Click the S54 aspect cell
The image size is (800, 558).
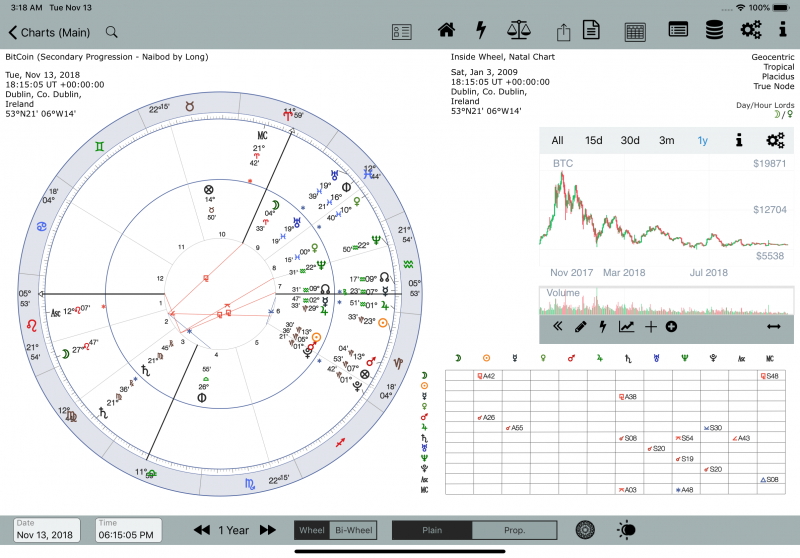(686, 438)
